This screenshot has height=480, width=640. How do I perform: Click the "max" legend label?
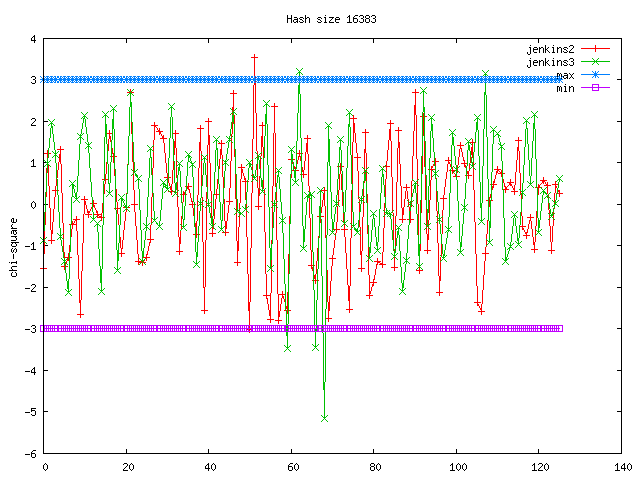point(565,75)
